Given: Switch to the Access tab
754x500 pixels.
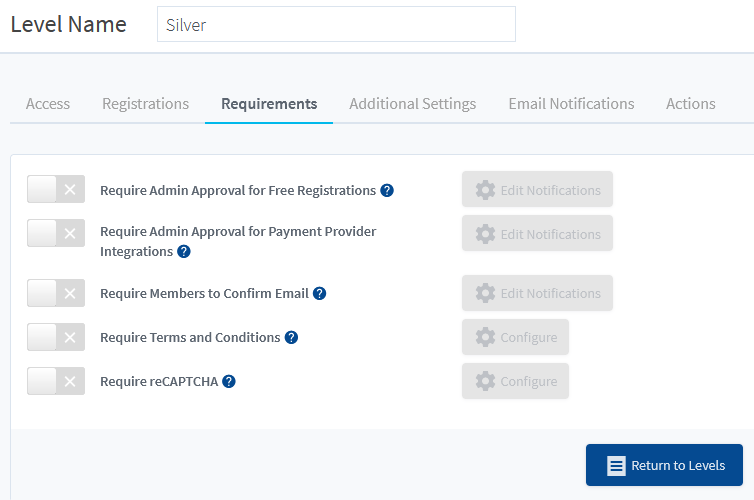Looking at the screenshot, I should [48, 104].
